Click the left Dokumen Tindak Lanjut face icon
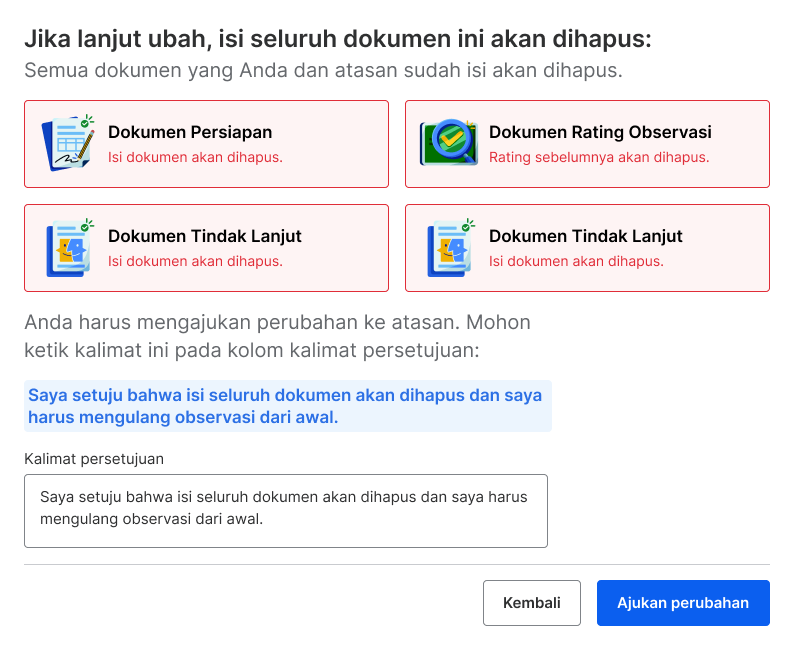794x650 pixels. (70, 248)
